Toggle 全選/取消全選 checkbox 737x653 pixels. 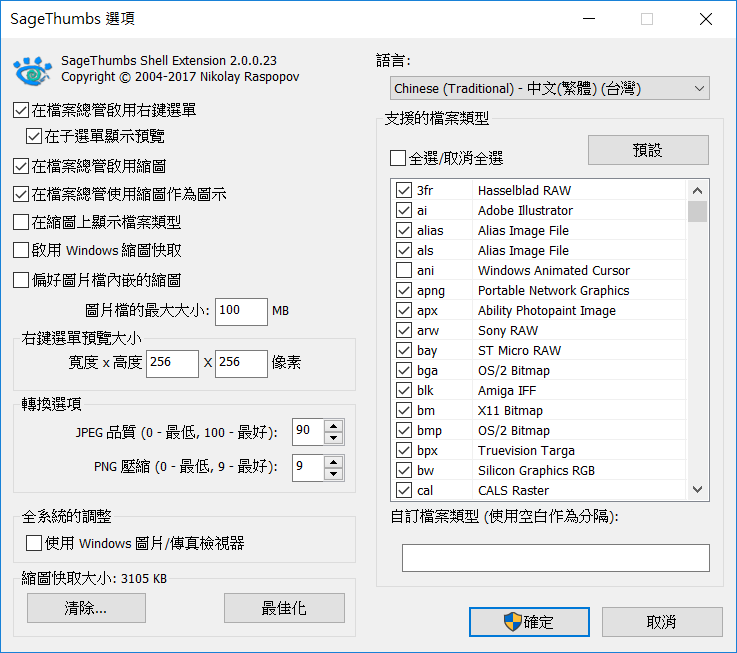(398, 158)
